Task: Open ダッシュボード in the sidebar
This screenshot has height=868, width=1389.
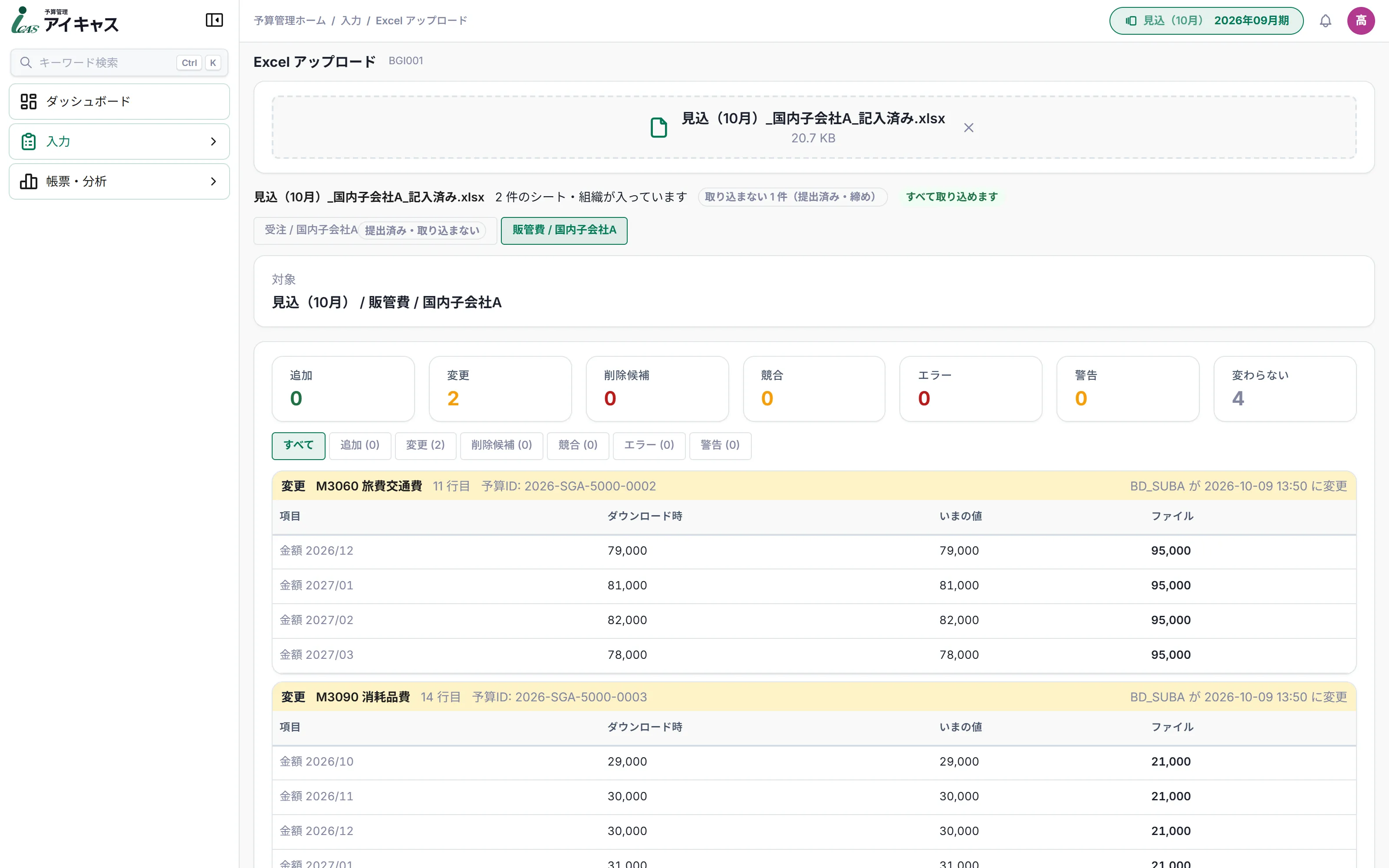Action: tap(119, 102)
